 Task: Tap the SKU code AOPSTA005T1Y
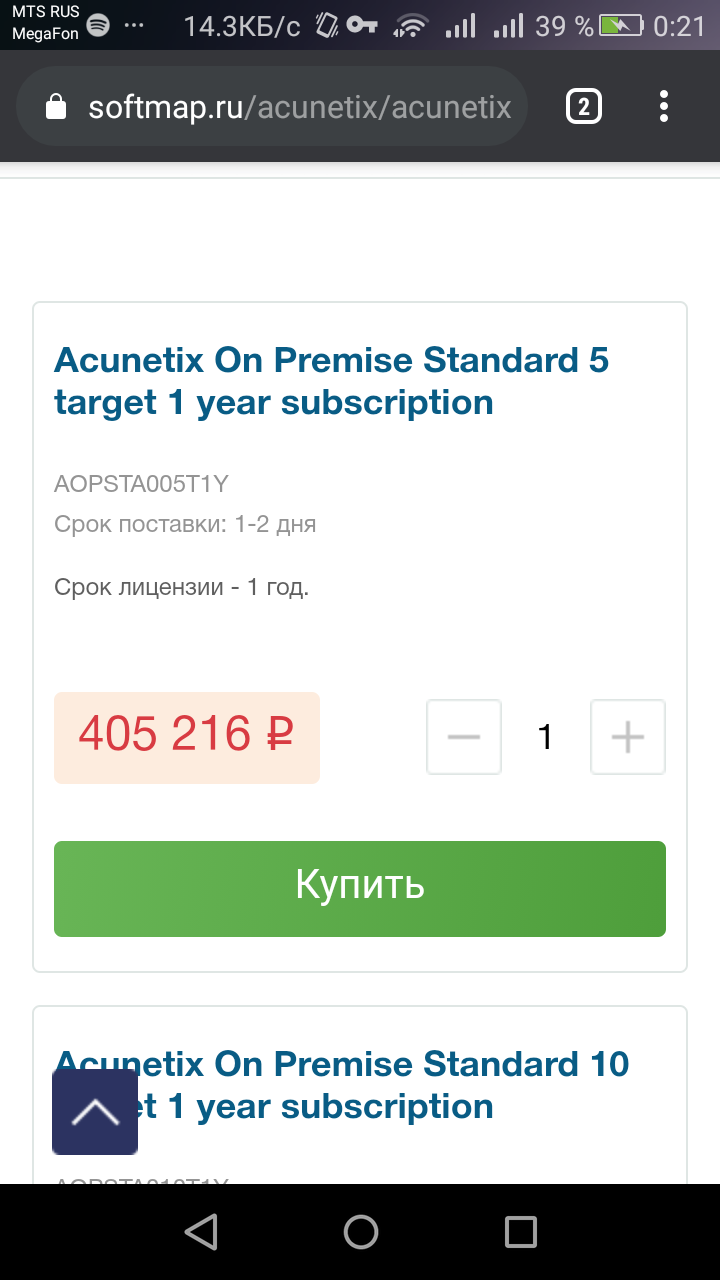(x=141, y=485)
